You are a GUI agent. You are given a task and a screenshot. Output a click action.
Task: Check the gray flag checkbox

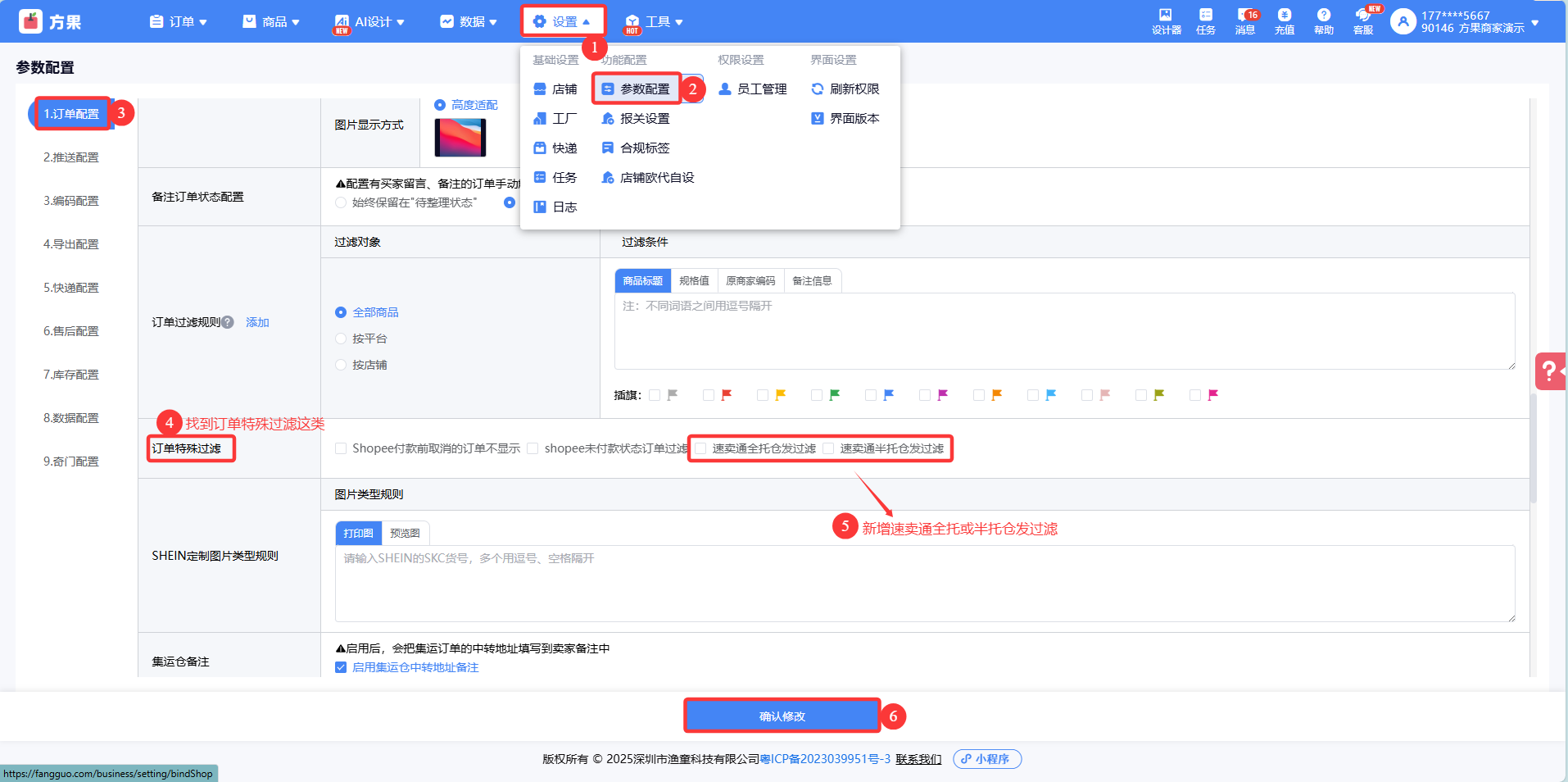(655, 395)
